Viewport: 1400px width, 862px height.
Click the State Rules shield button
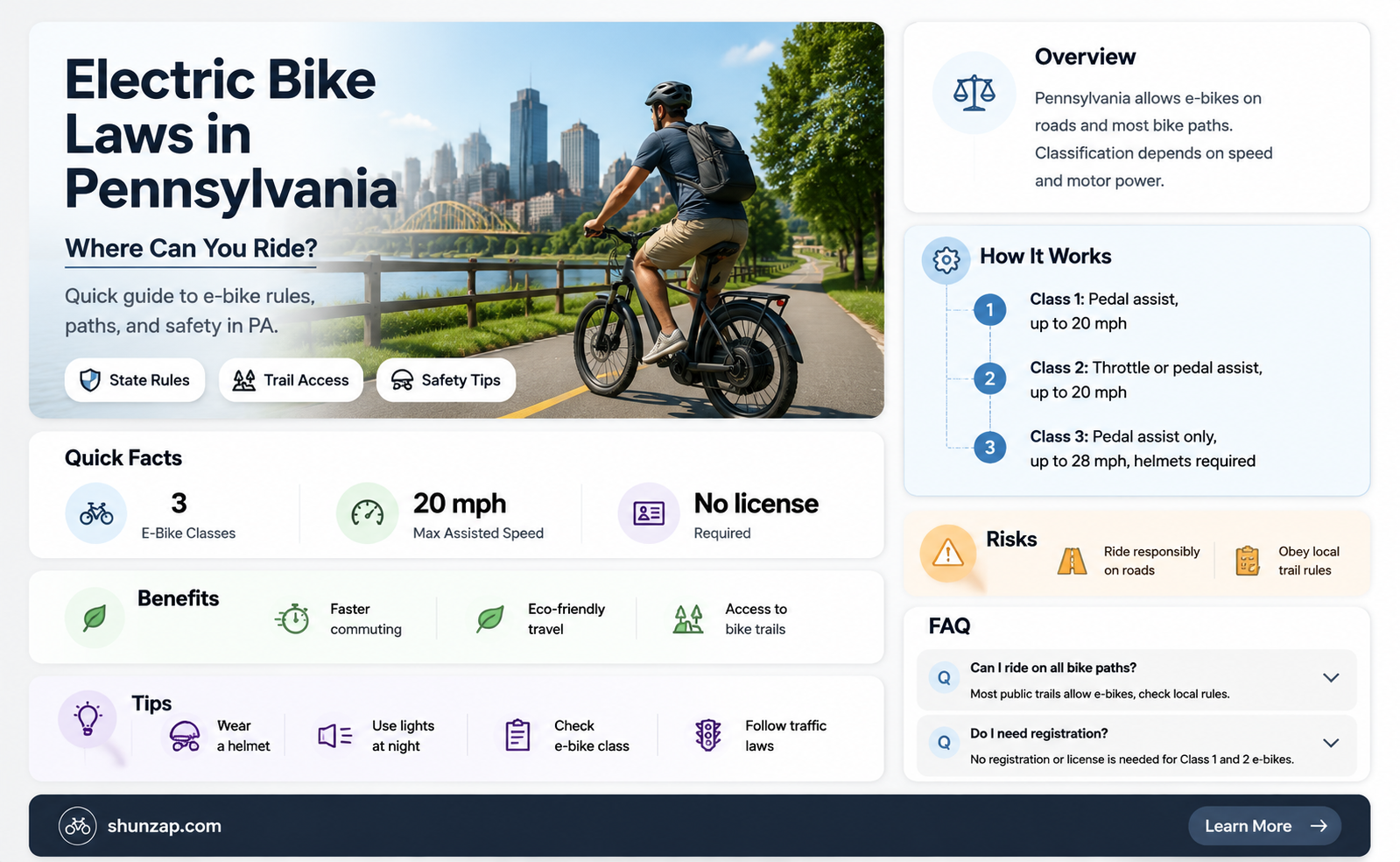(134, 380)
